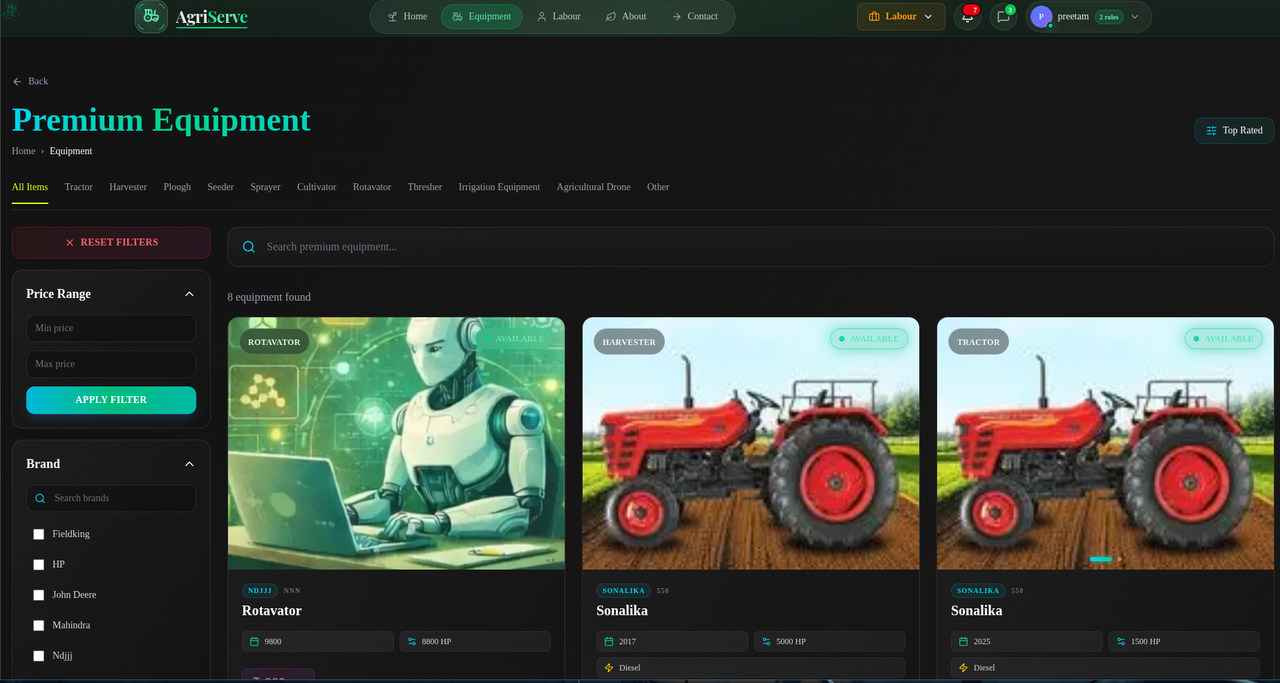Click calendar icon beside 2017 on Sonalika card
The height and width of the screenshot is (683, 1280).
(609, 642)
